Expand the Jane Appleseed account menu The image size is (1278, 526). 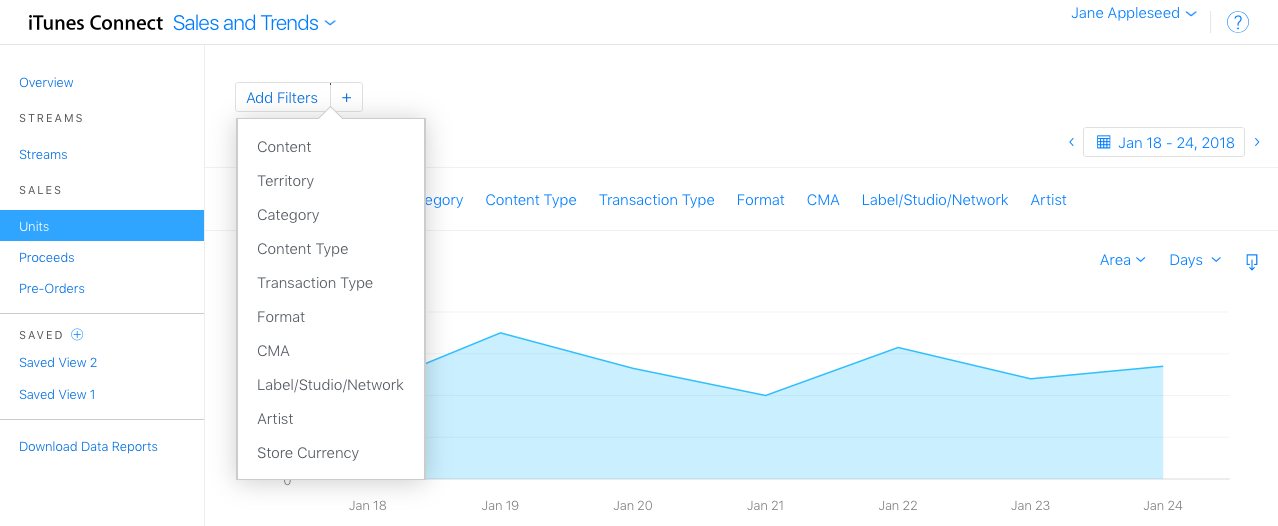click(1133, 14)
